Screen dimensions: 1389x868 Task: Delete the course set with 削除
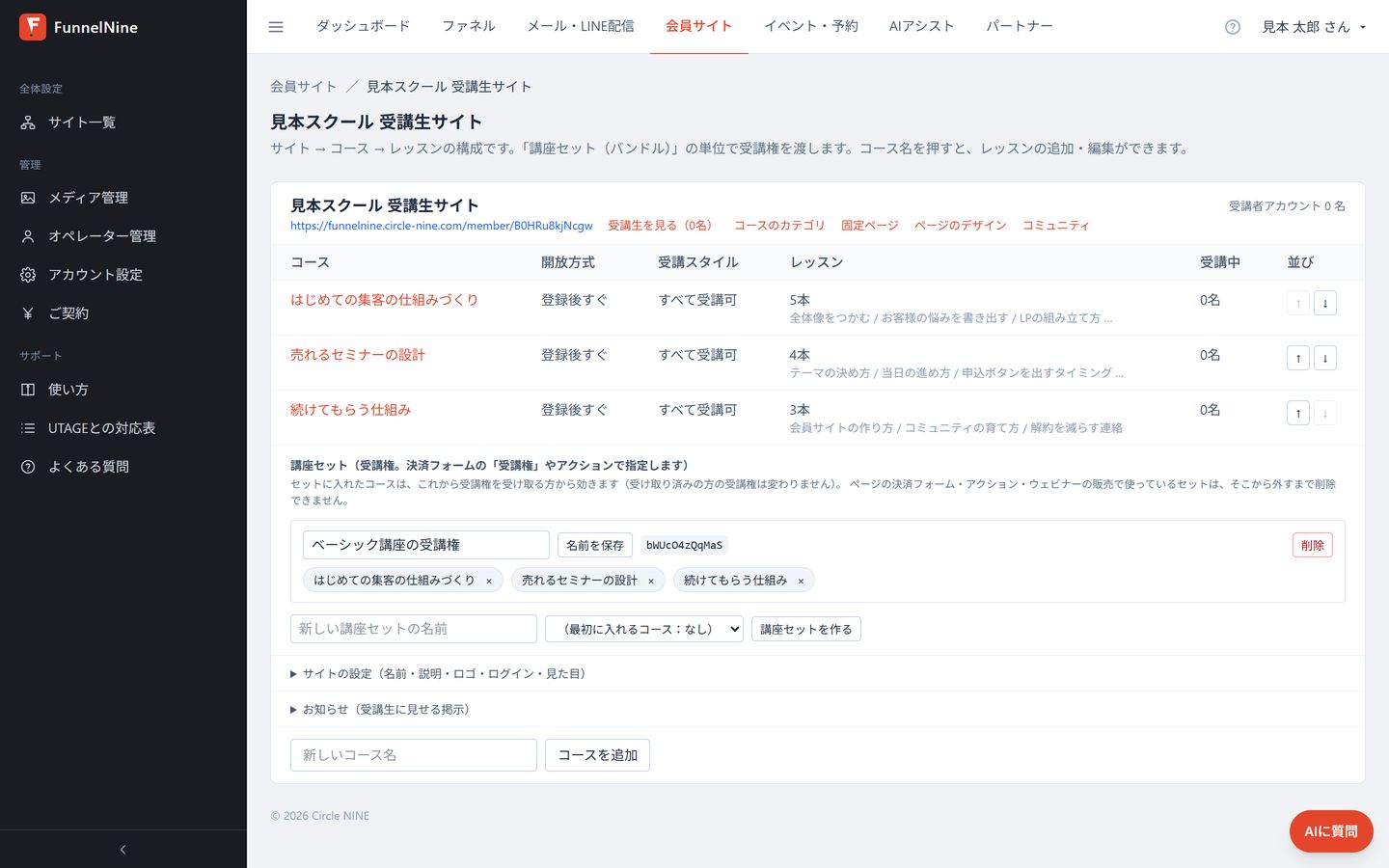click(x=1313, y=545)
